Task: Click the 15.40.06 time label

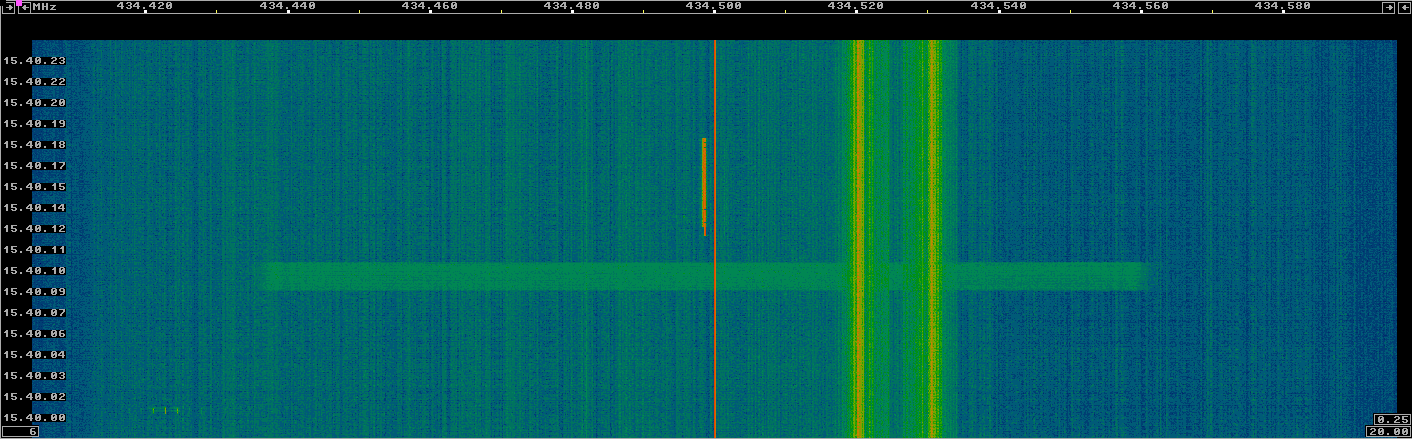Action: (34, 333)
